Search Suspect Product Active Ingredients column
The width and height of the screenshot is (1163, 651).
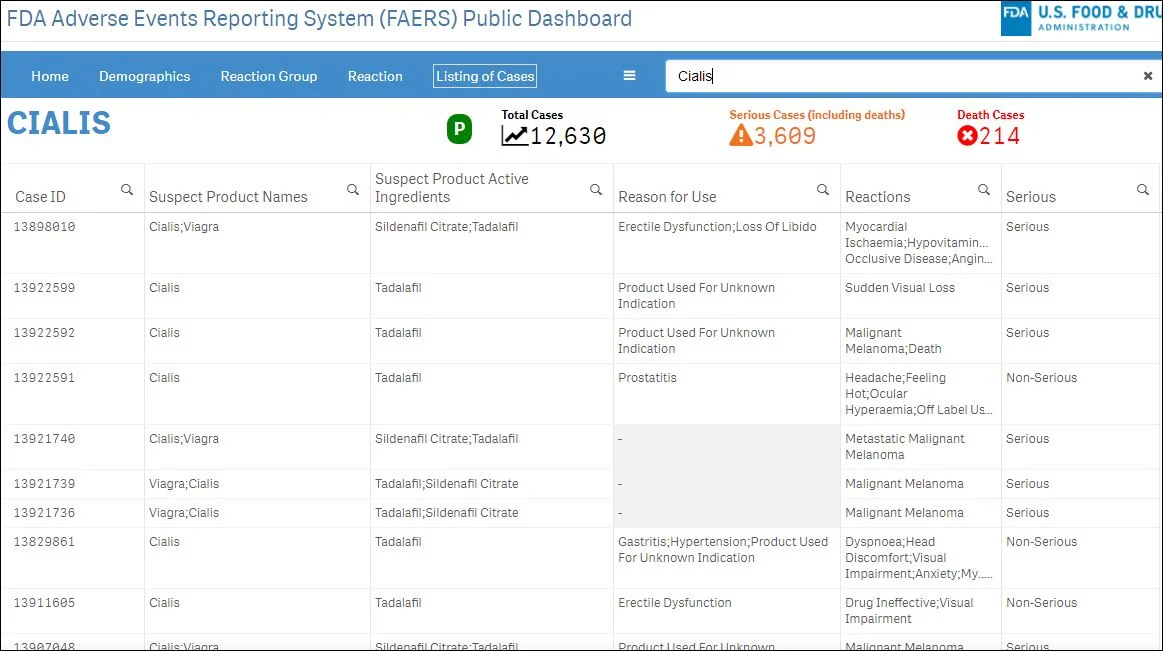pyautogui.click(x=596, y=190)
